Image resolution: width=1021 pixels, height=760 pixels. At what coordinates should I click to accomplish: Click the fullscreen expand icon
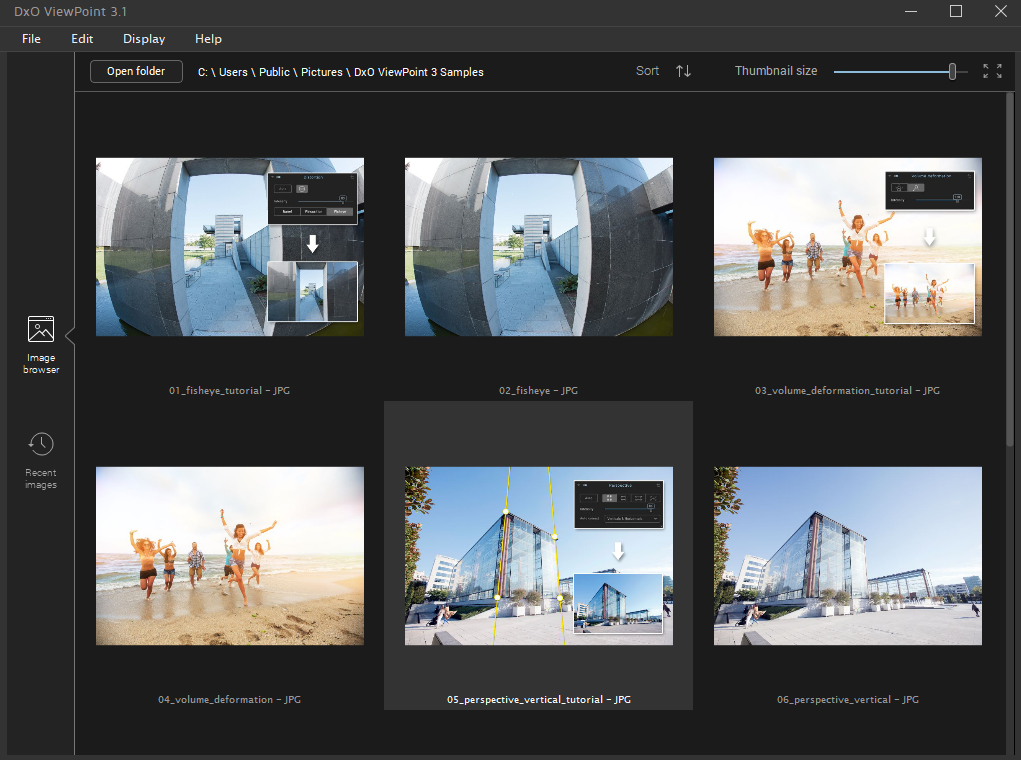click(x=992, y=71)
